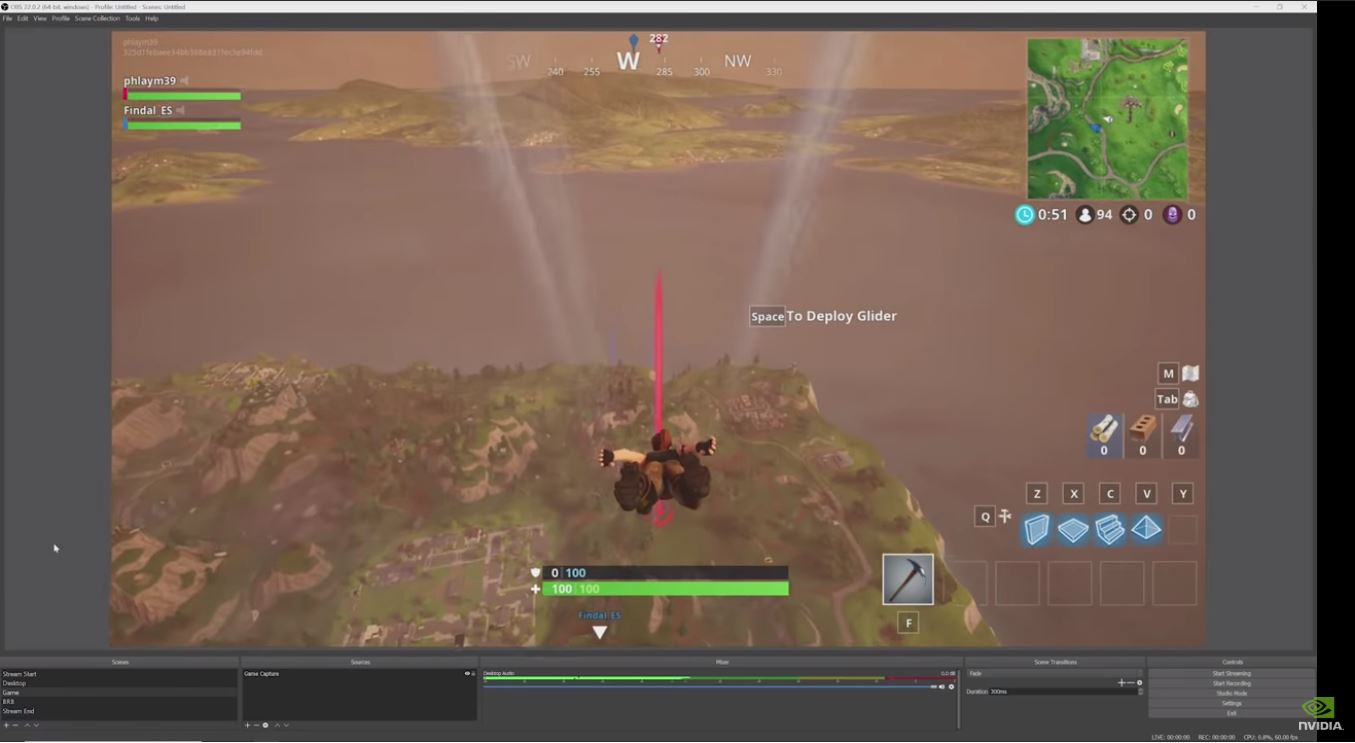This screenshot has height=743, width=1355.
Task: Click the match timer clock icon
Action: click(x=1025, y=214)
